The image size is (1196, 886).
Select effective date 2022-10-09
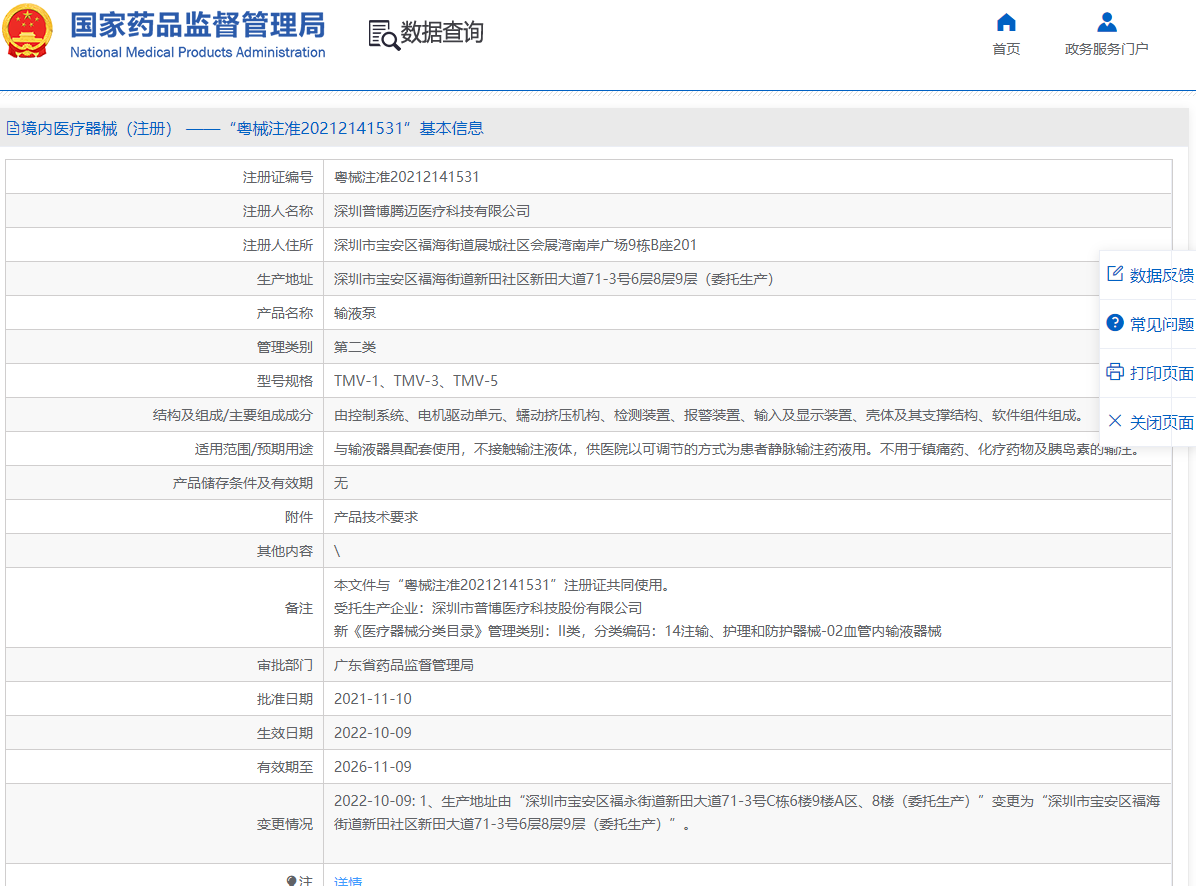pyautogui.click(x=372, y=733)
